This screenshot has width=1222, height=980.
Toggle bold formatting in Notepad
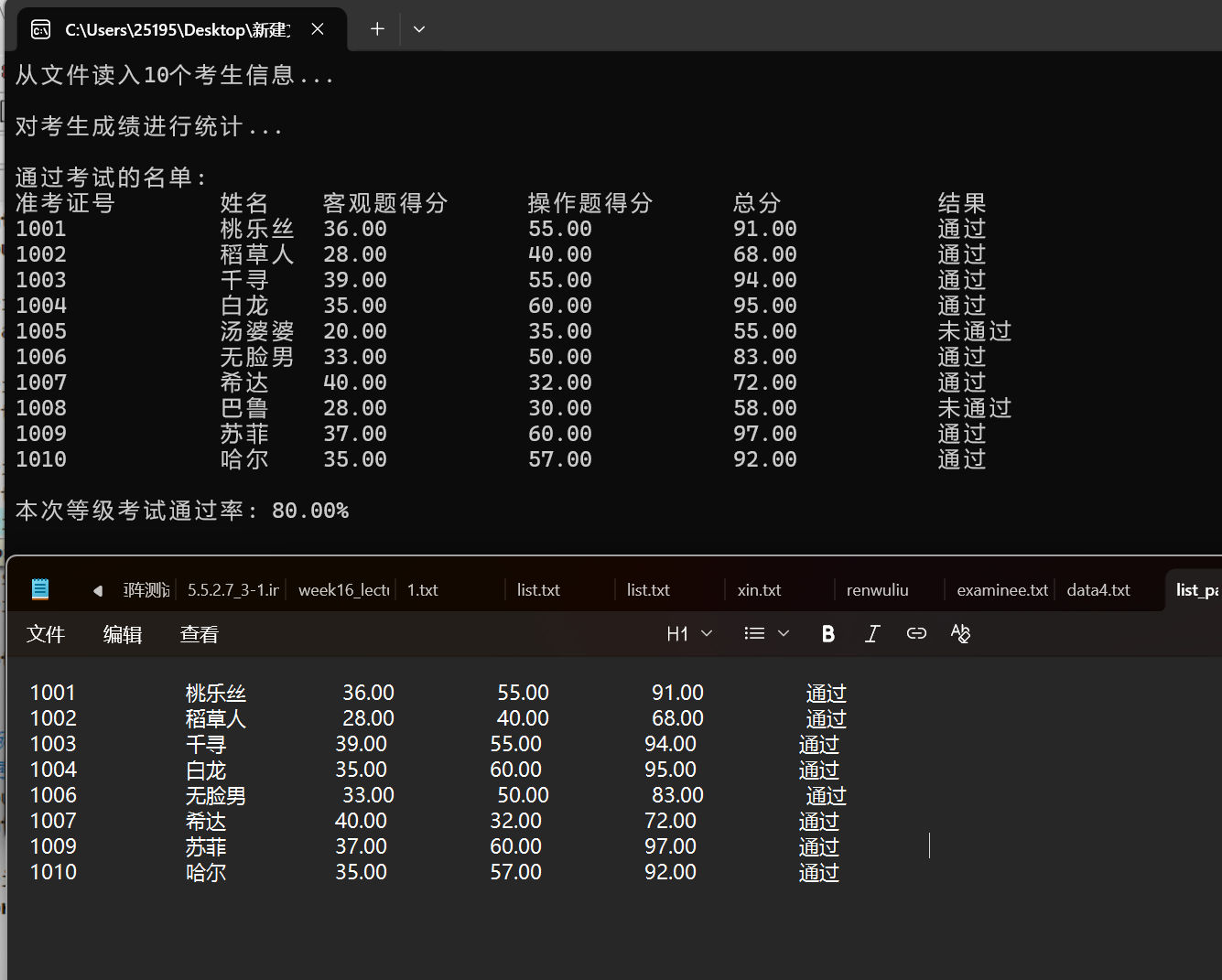point(828,633)
